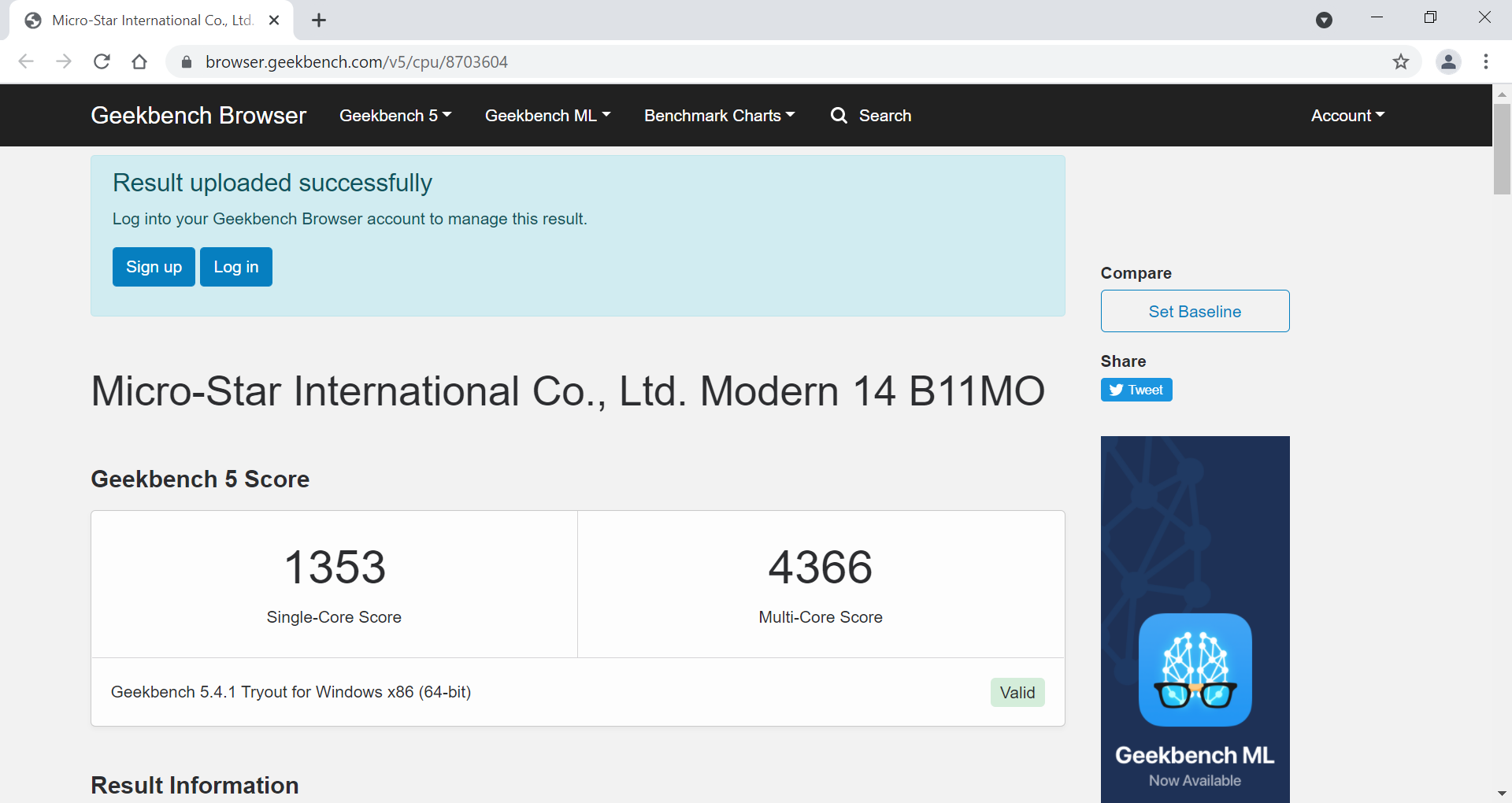Restore down the Chrome window
The width and height of the screenshot is (1512, 803).
coord(1430,17)
